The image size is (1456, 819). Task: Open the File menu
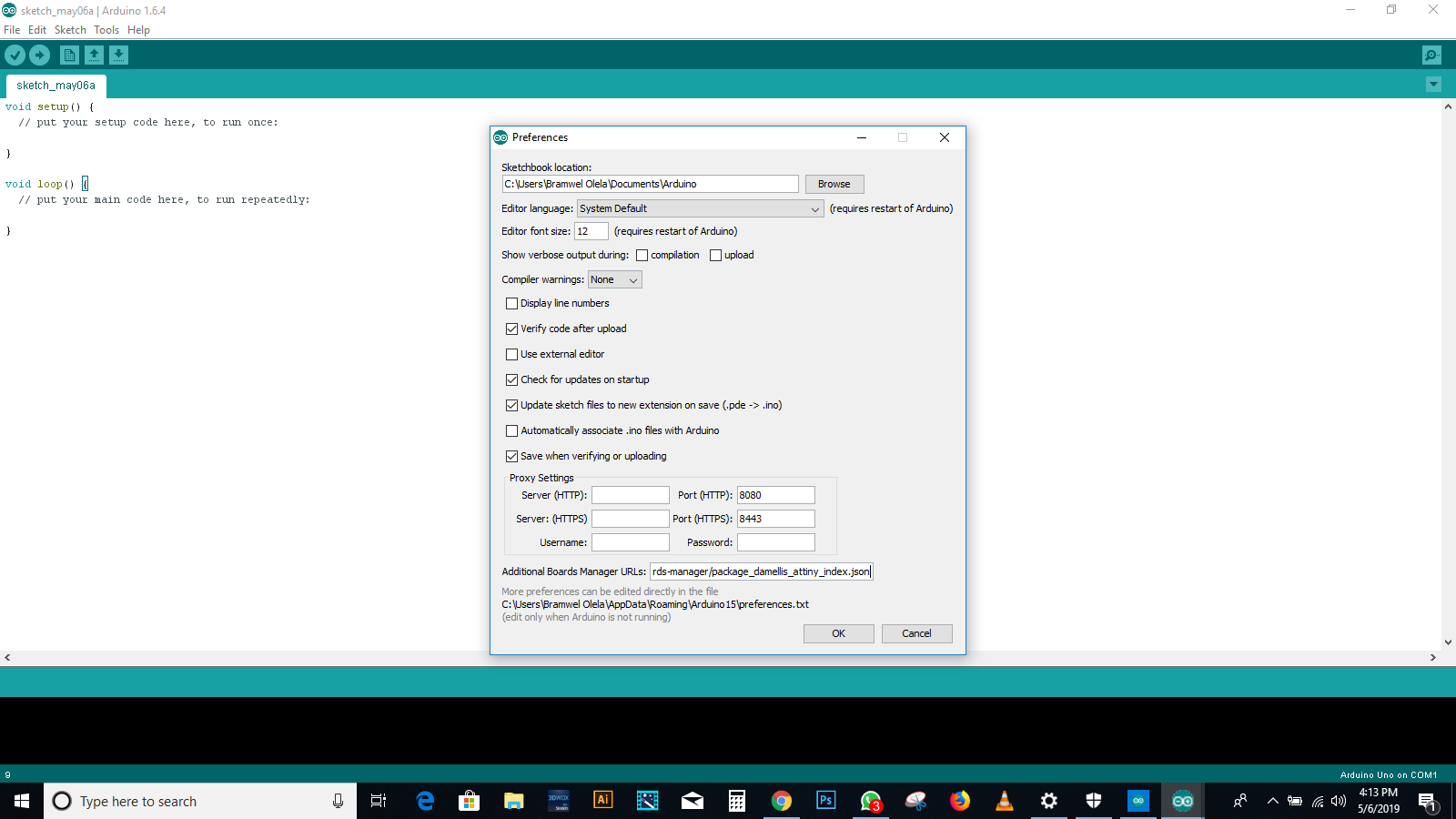pyautogui.click(x=12, y=30)
